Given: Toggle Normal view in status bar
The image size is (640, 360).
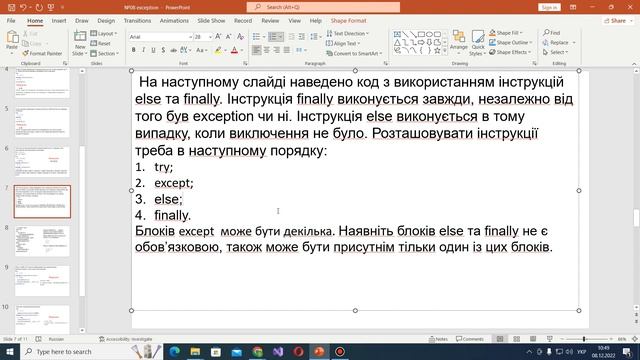Looking at the screenshot, I should (500, 339).
